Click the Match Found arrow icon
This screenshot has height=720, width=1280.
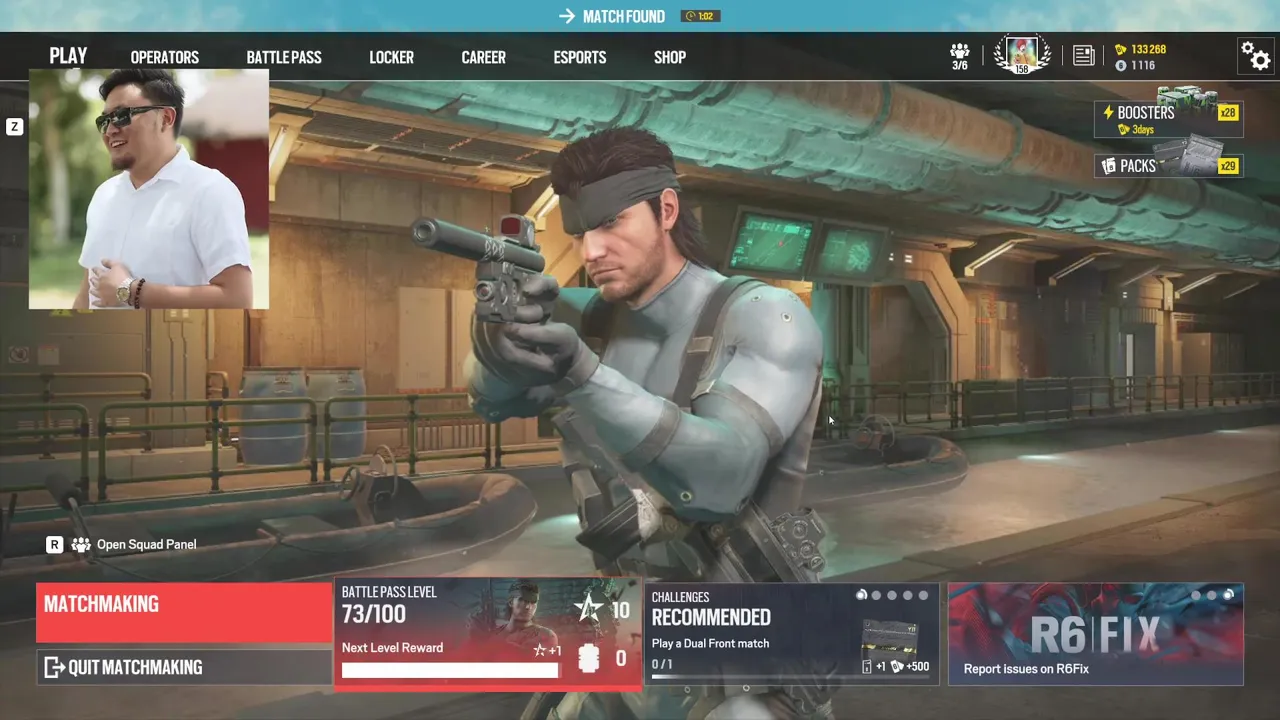tap(567, 16)
